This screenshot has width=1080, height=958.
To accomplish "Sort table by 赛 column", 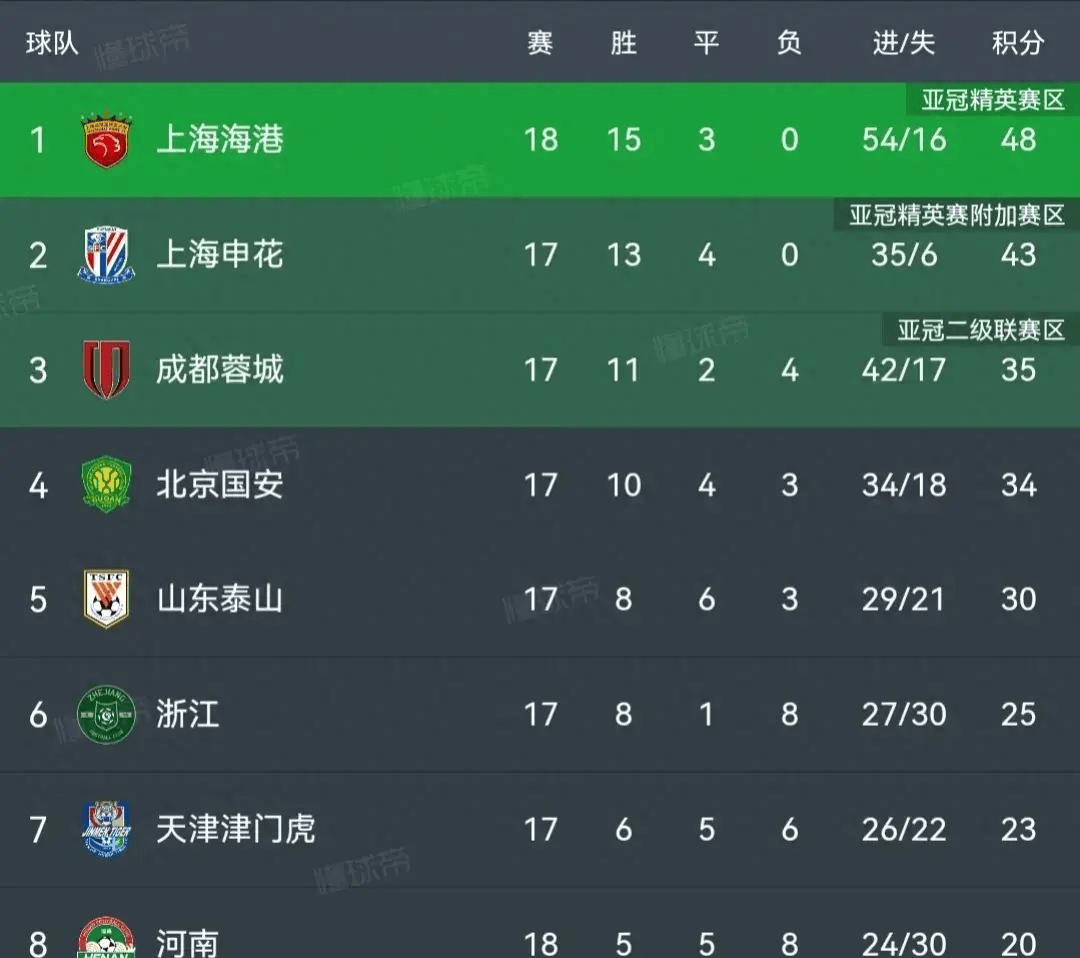I will pyautogui.click(x=540, y=43).
